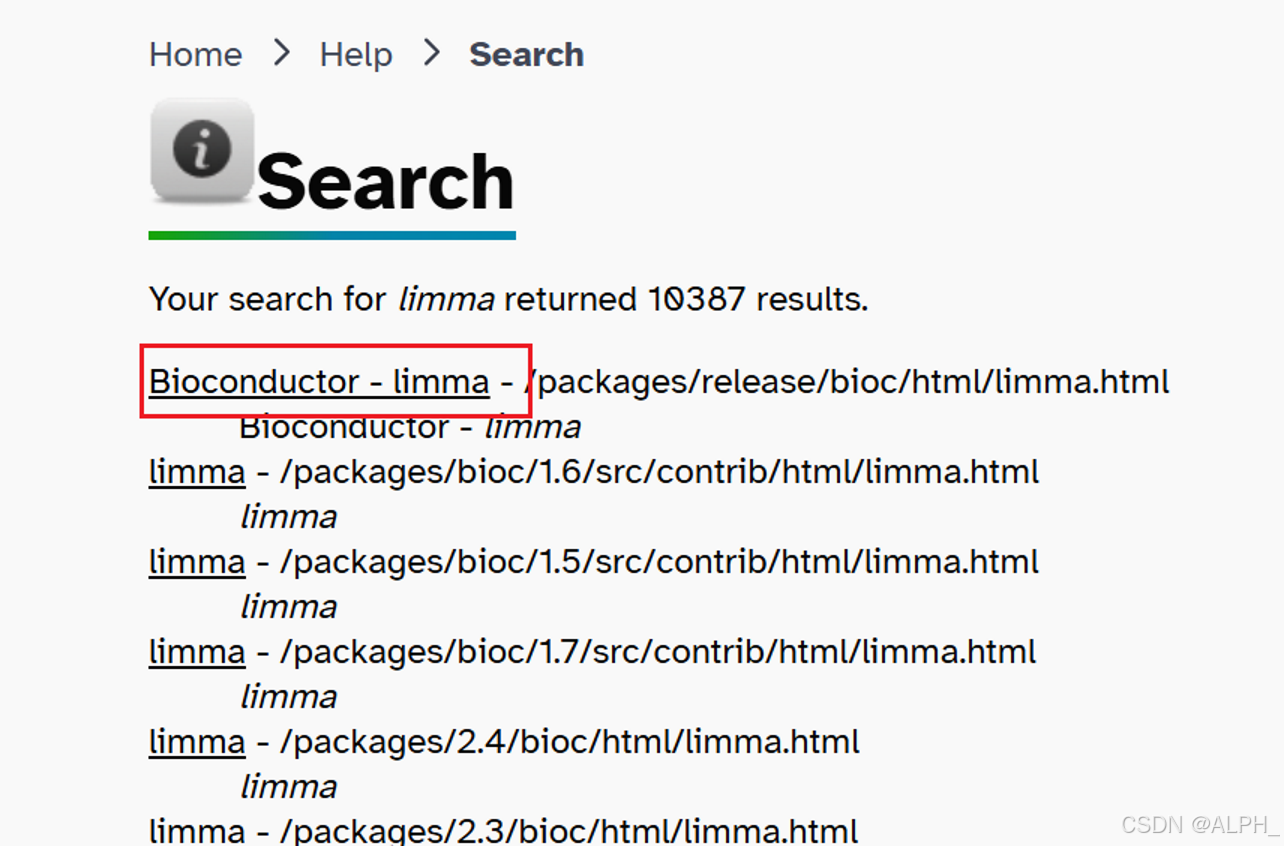This screenshot has height=846, width=1284.
Task: Open limma link for bioc/1.6 package
Action: tap(197, 471)
